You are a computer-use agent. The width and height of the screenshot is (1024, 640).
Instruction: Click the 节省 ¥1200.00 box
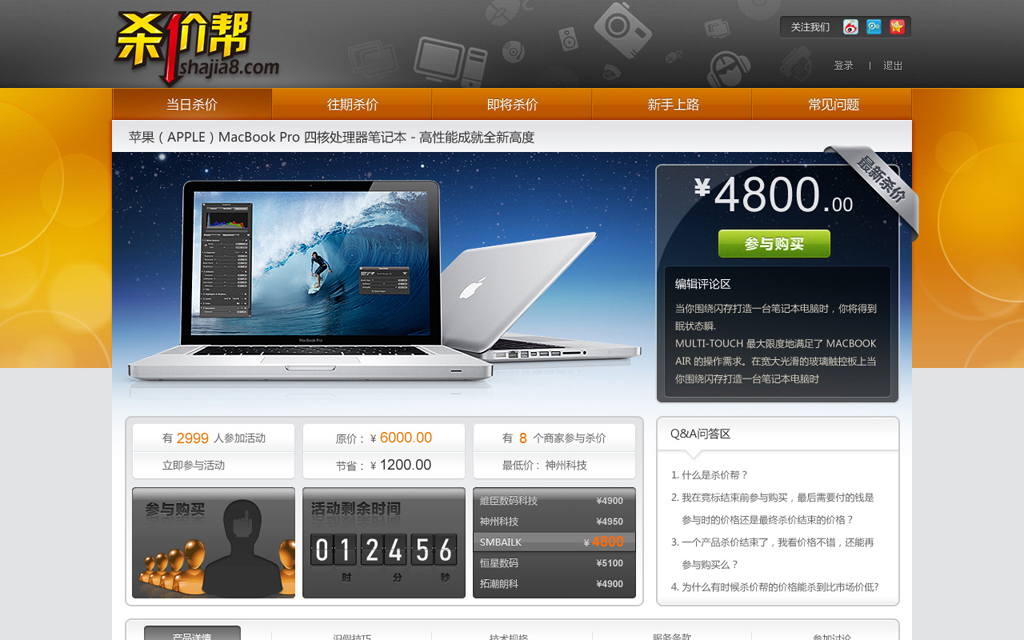point(384,465)
